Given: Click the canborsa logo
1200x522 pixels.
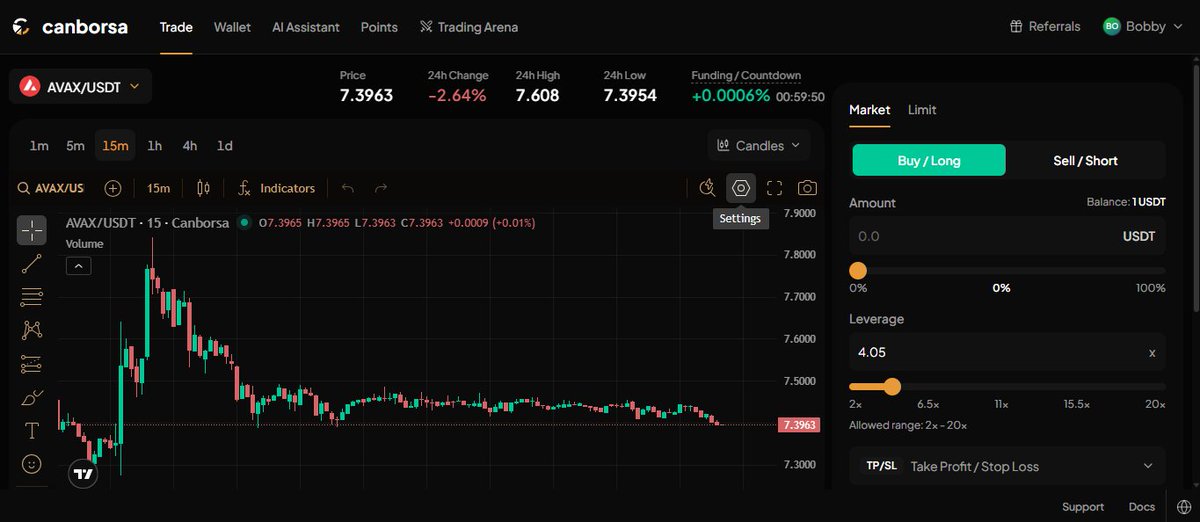Looking at the screenshot, I should [x=70, y=27].
